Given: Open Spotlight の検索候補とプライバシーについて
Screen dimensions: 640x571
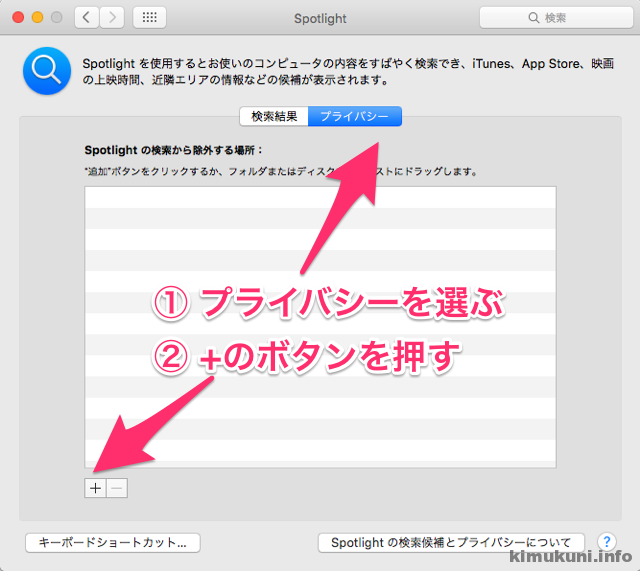Looking at the screenshot, I should point(451,542).
